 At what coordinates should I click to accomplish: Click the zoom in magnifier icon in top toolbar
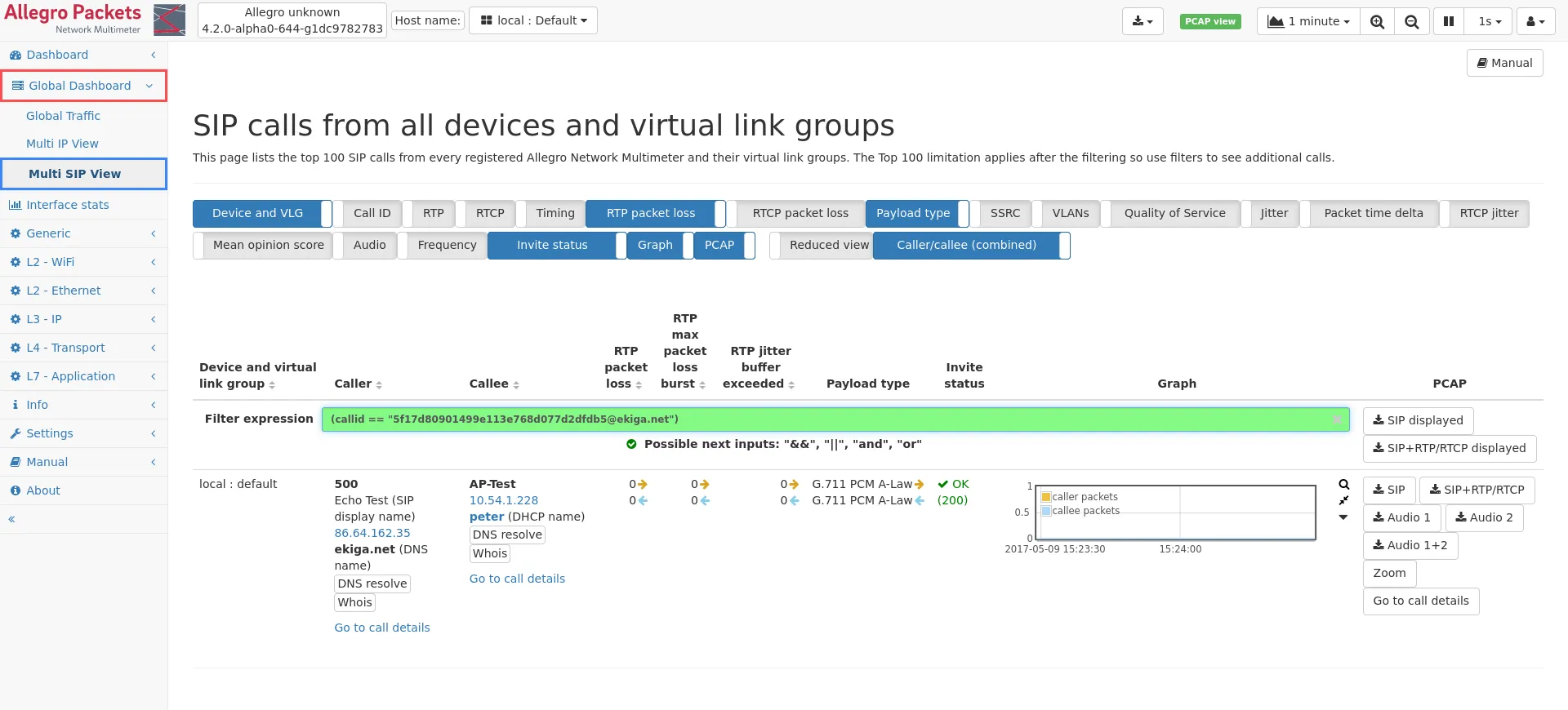1377,22
